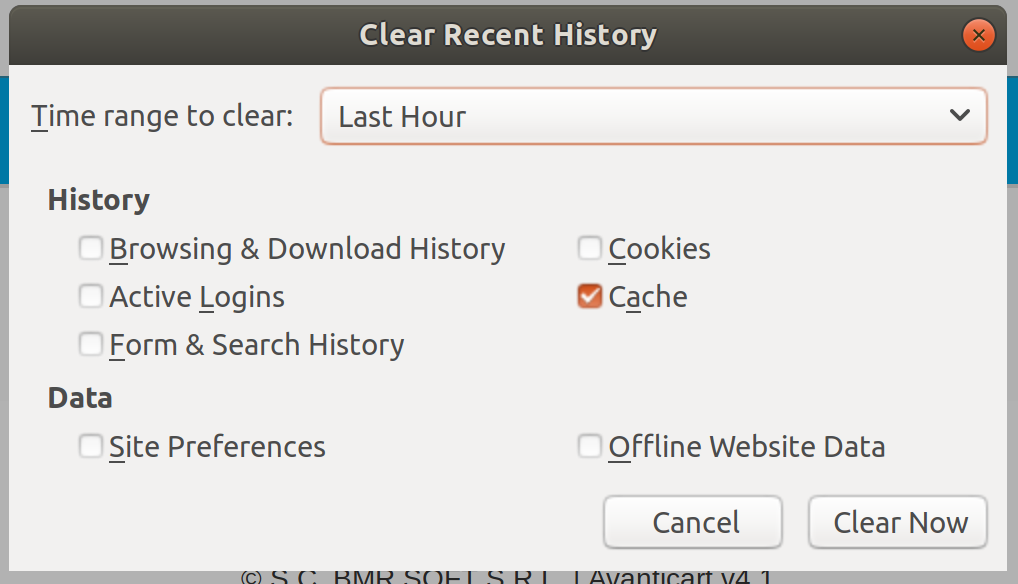The image size is (1018, 584).
Task: Enable the Cookies checkbox
Action: pyautogui.click(x=590, y=248)
